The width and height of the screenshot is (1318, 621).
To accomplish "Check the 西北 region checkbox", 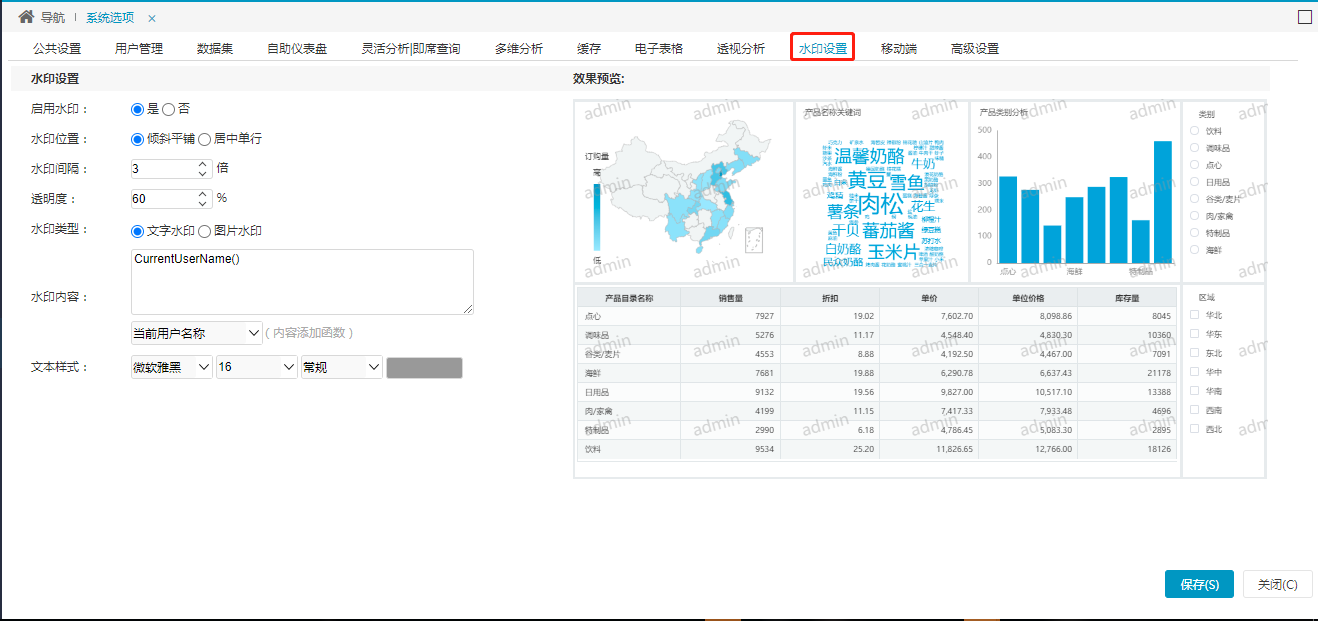I will pos(1194,429).
